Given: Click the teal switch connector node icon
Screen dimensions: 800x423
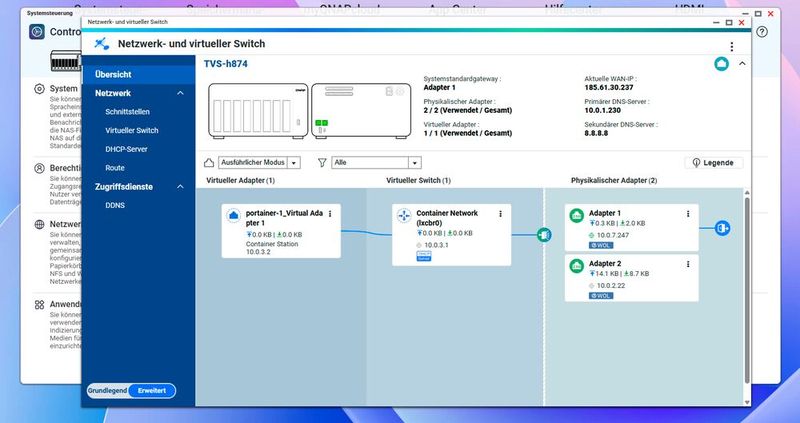Looking at the screenshot, I should (x=544, y=235).
